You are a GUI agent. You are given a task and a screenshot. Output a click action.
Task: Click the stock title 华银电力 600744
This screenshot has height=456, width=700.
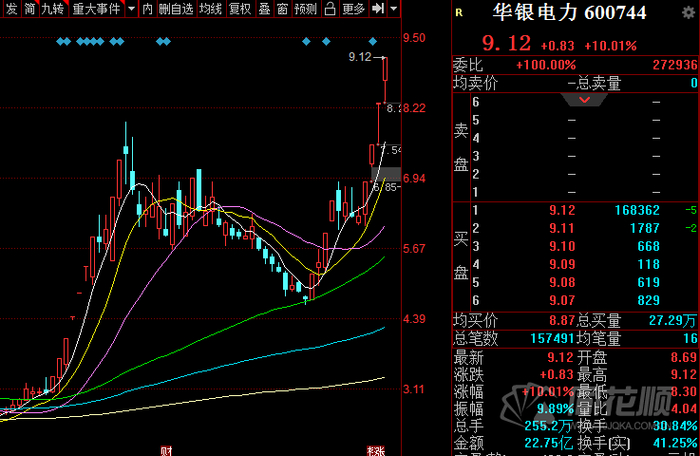click(x=569, y=13)
